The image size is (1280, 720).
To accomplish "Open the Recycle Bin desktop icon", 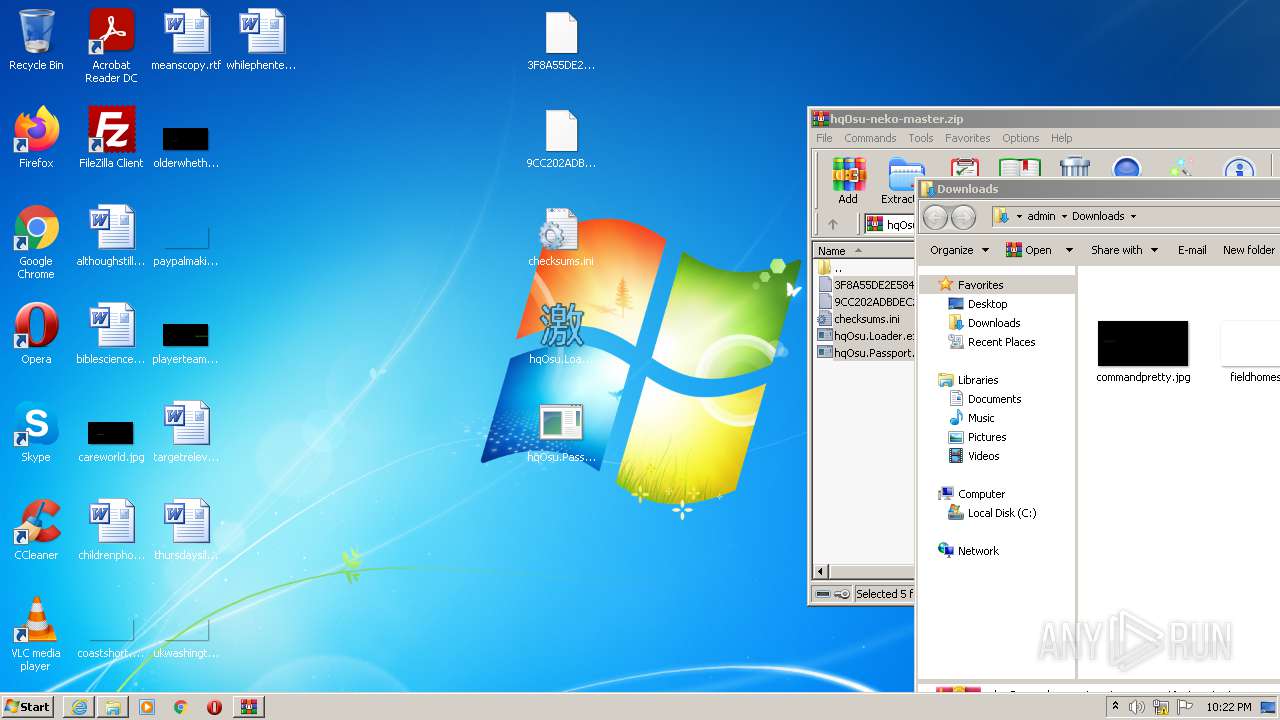I will click(36, 41).
